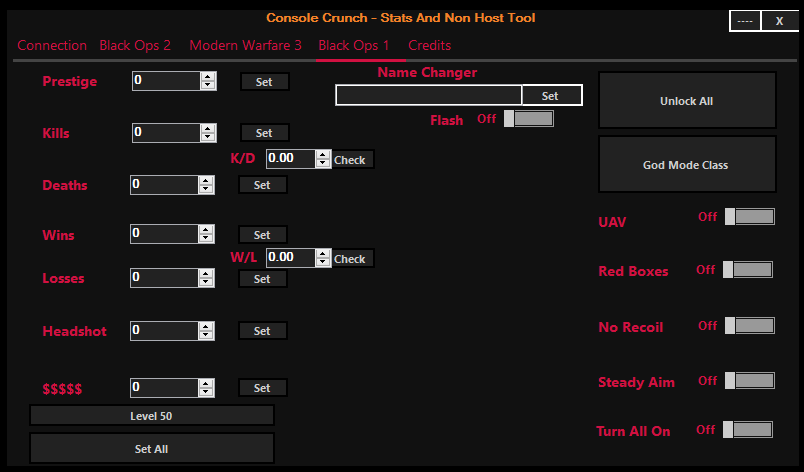Click Set next to Deaths
This screenshot has height=472, width=804.
click(263, 185)
